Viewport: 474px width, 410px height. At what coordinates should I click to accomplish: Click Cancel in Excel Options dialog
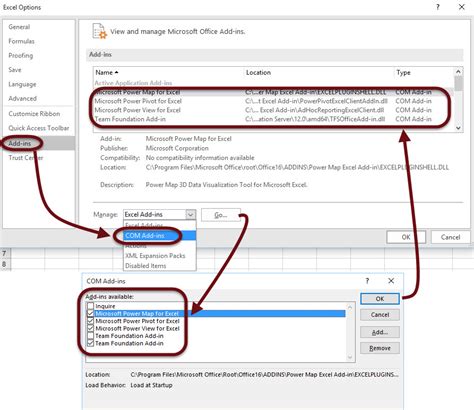pyautogui.click(x=450, y=237)
